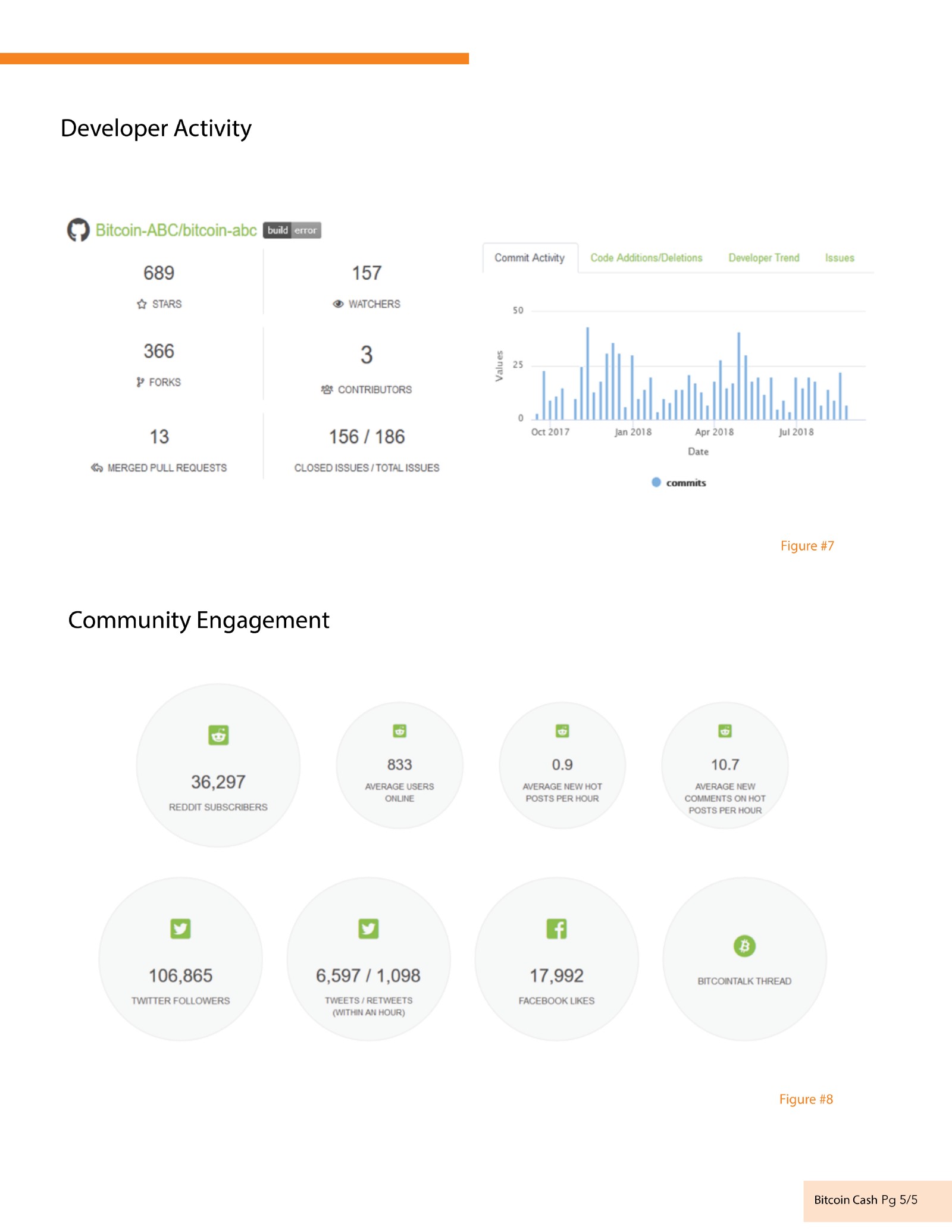Open the Bitcoin-ABC/bitcoin-abc repository link
The width and height of the screenshot is (952, 1232).
point(176,230)
